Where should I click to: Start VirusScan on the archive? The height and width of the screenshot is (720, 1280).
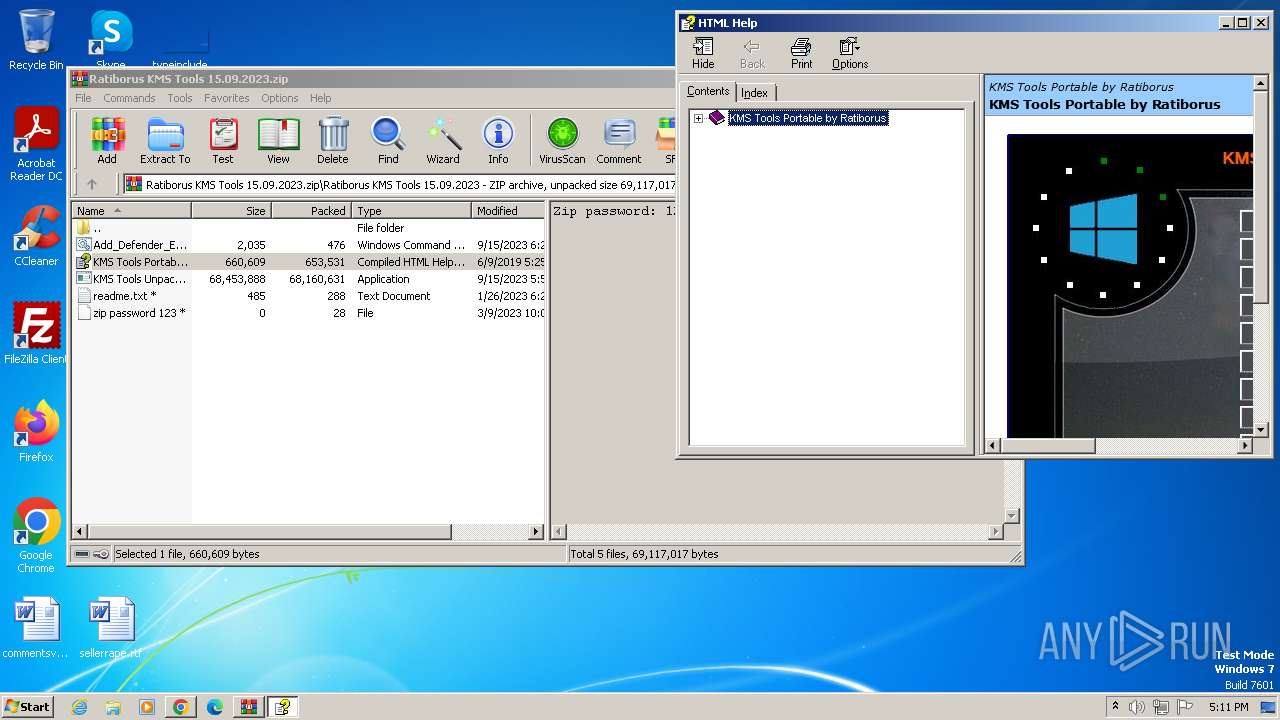(x=562, y=140)
